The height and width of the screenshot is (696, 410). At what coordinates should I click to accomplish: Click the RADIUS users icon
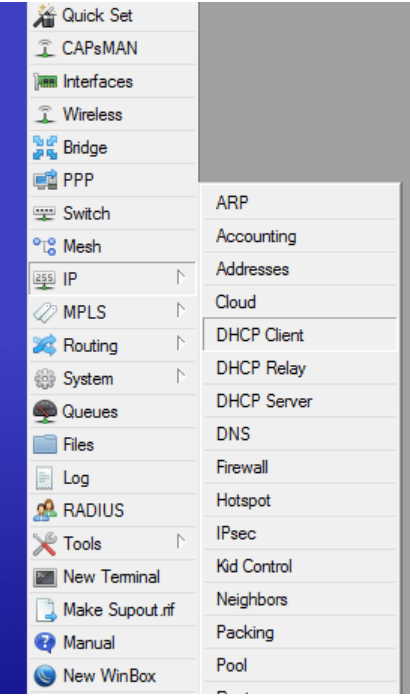[45, 510]
